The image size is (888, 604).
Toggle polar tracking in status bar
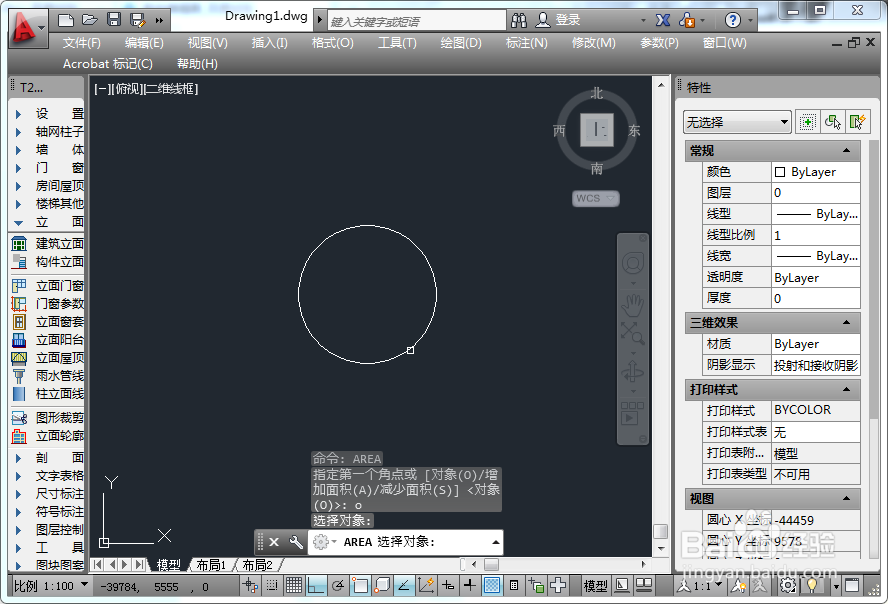(338, 585)
